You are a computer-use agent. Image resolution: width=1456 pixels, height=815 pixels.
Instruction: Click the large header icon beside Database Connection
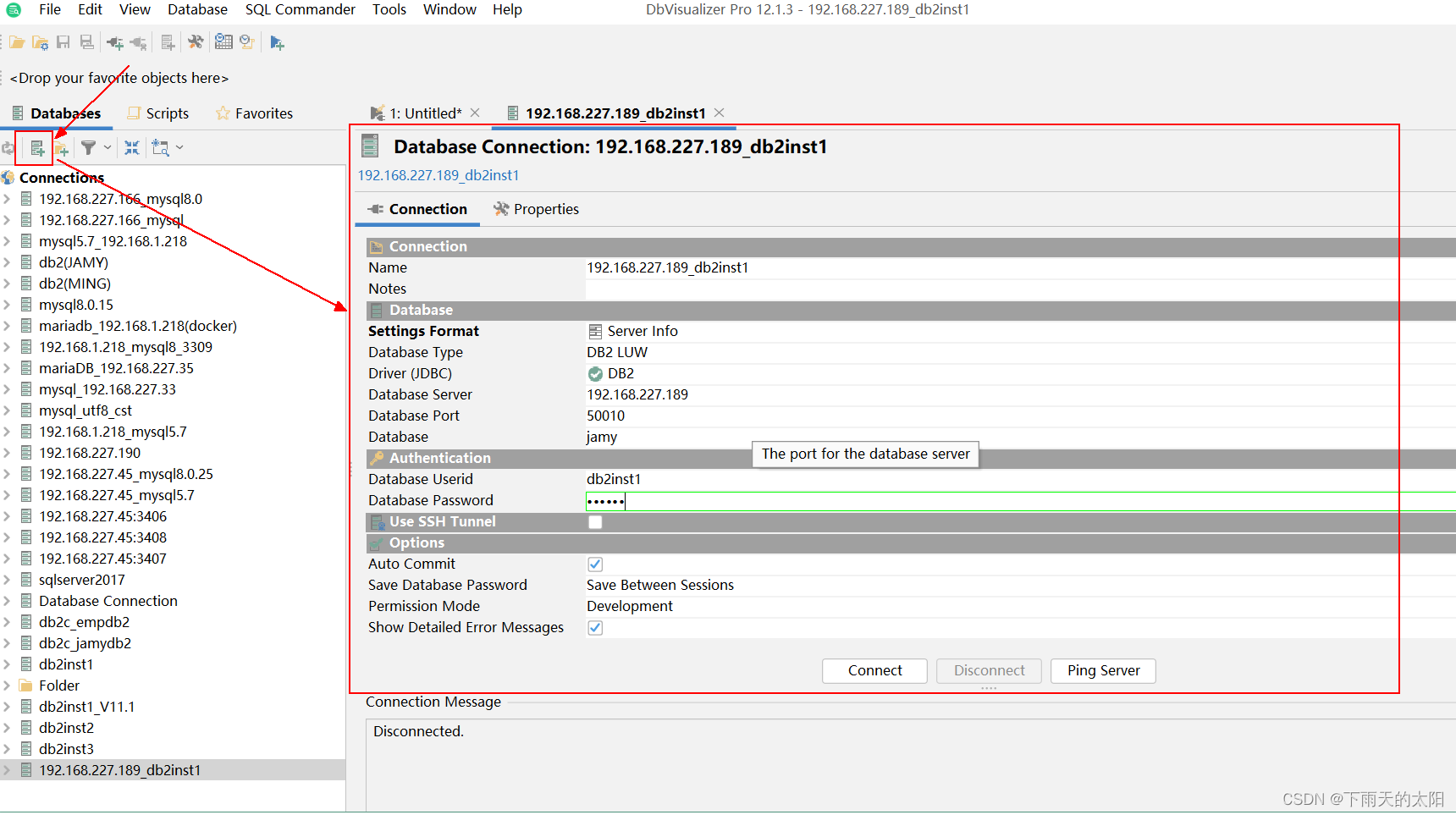coord(370,146)
